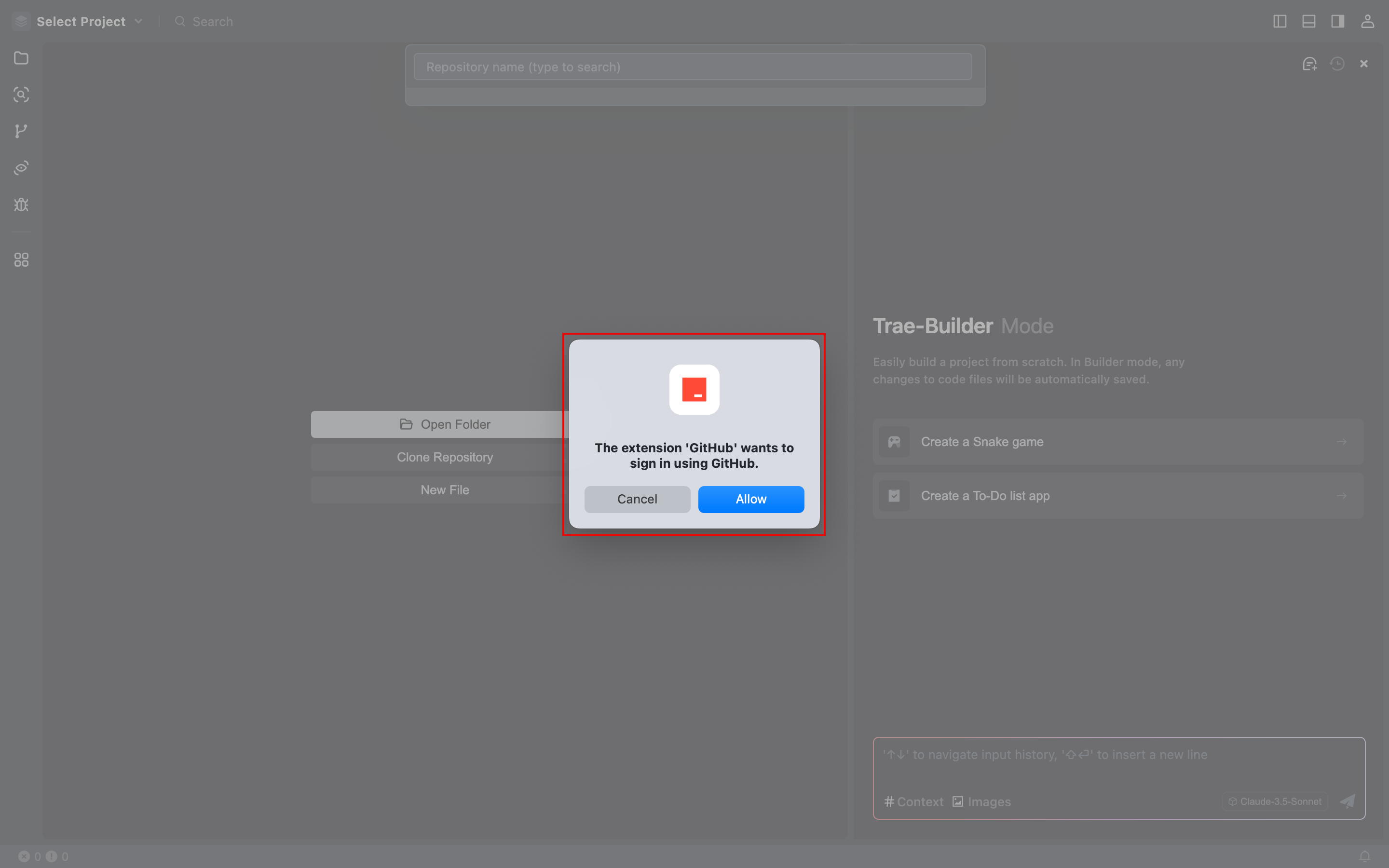This screenshot has width=1389, height=868.
Task: Open the Search panel icon in sidebar
Action: point(21,95)
